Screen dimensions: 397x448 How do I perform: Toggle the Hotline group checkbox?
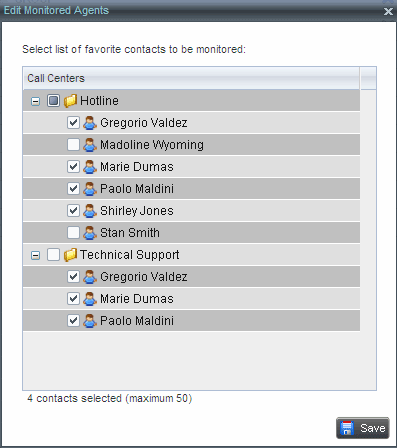(53, 100)
